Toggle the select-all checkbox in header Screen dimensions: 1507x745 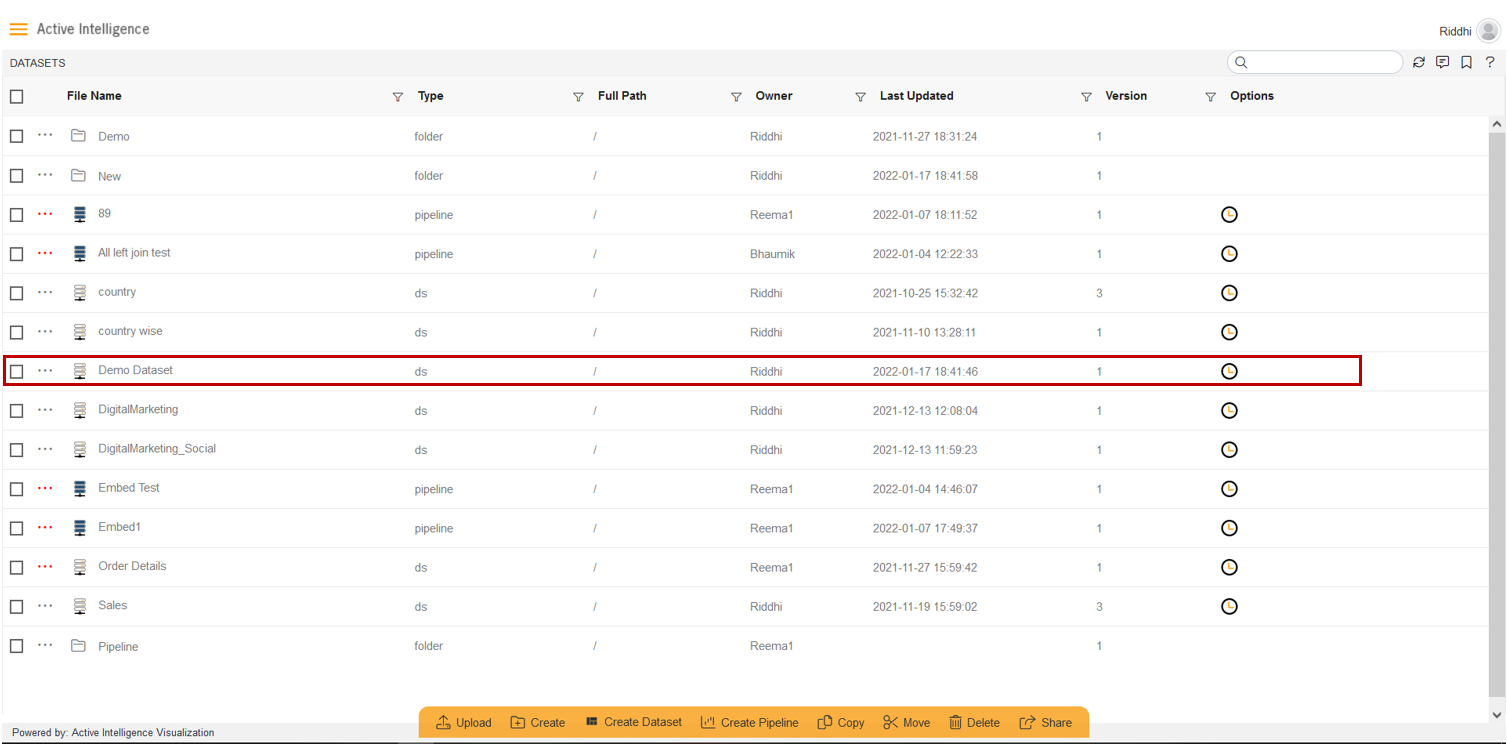point(16,96)
